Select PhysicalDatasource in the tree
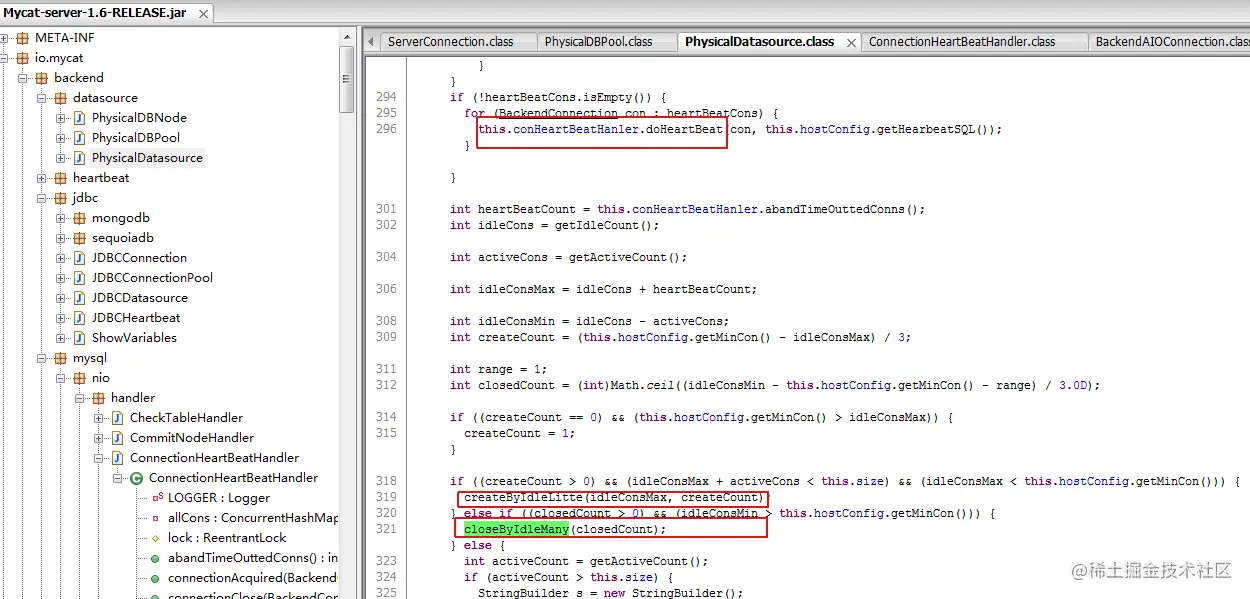 [x=147, y=158]
